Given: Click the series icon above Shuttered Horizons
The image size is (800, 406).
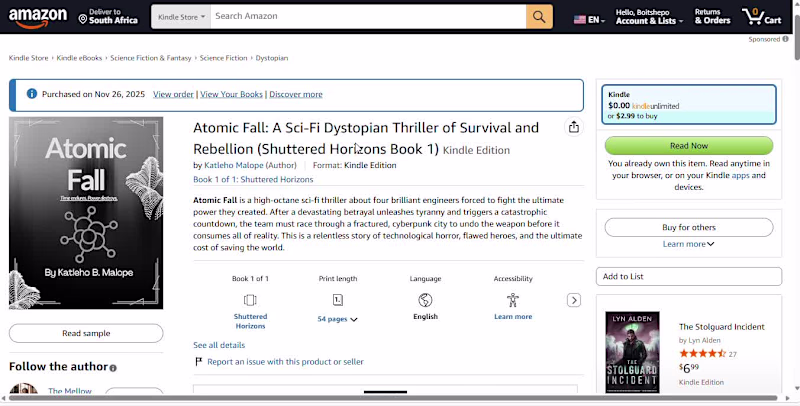Looking at the screenshot, I should click(x=250, y=300).
